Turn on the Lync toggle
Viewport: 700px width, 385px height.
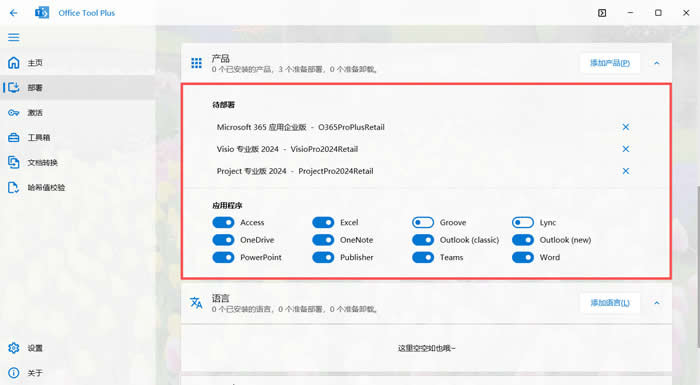coord(523,222)
